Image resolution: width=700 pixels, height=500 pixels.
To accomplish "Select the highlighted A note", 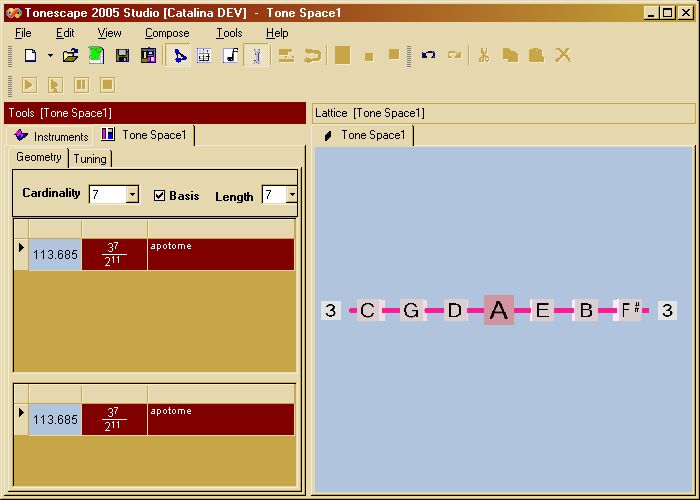I will point(499,310).
